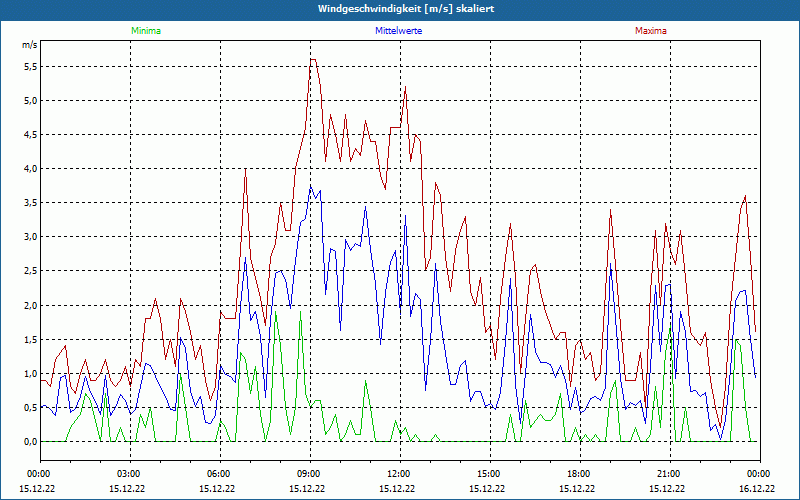Click the 12:00 x-axis time label
The width and height of the screenshot is (800, 500).
(x=398, y=474)
